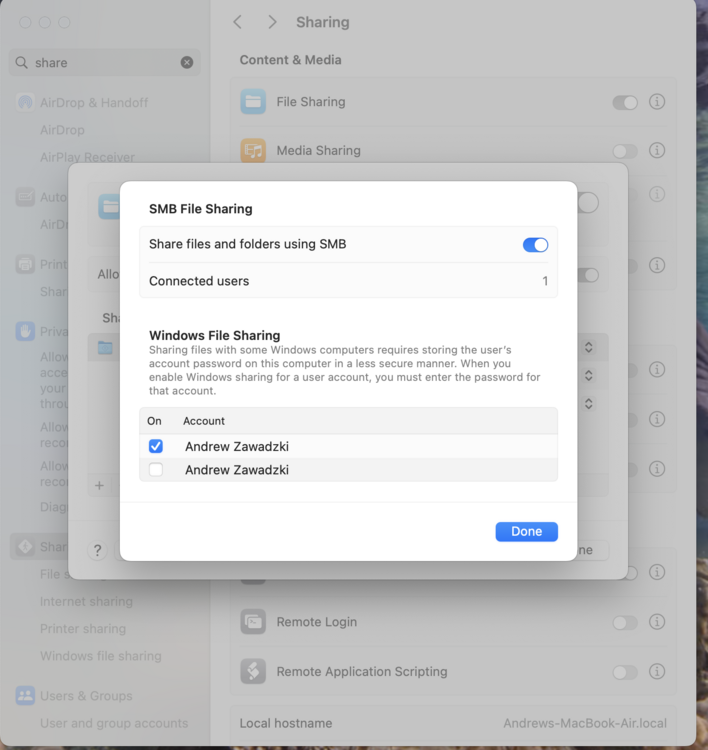The width and height of the screenshot is (708, 750).
Task: Click the Privacy hand sidebar icon
Action: point(25,331)
